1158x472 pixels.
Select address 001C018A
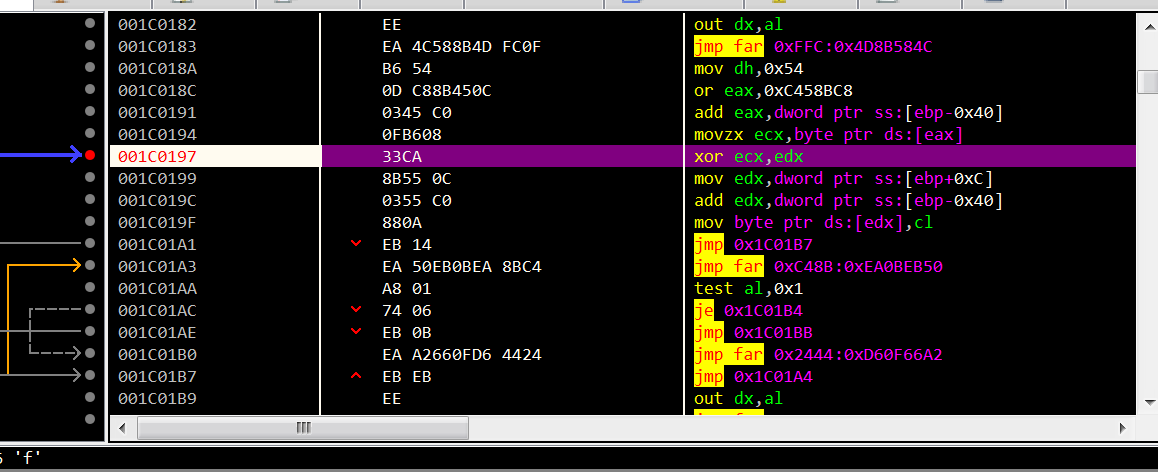click(x=157, y=69)
